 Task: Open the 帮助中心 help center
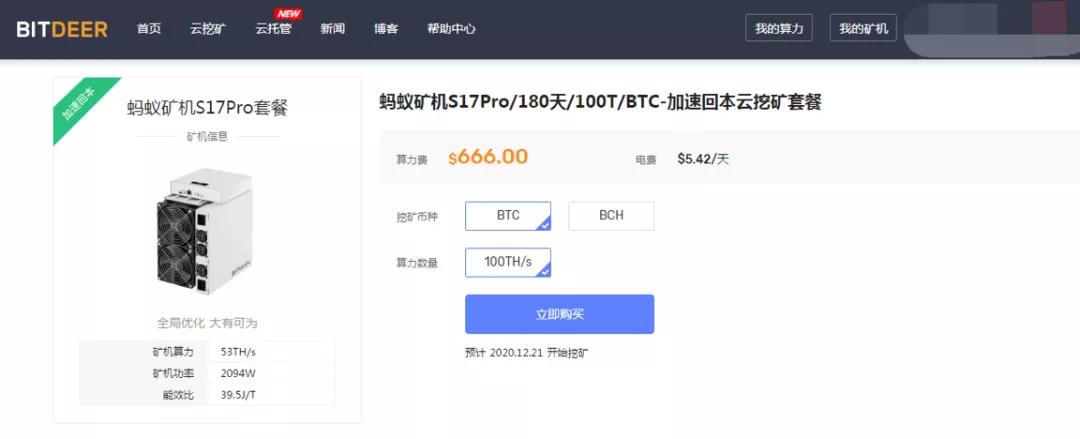point(451,29)
